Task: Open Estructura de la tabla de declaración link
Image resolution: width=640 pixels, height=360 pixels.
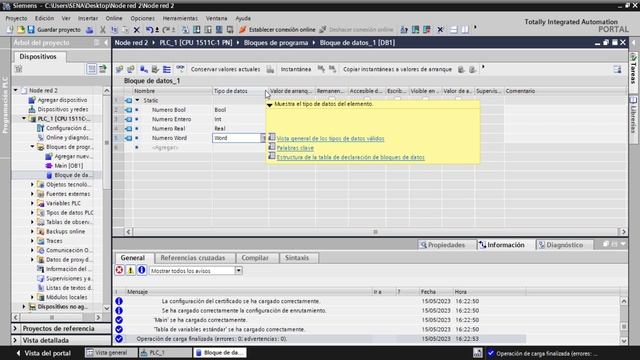Action: tap(351, 157)
